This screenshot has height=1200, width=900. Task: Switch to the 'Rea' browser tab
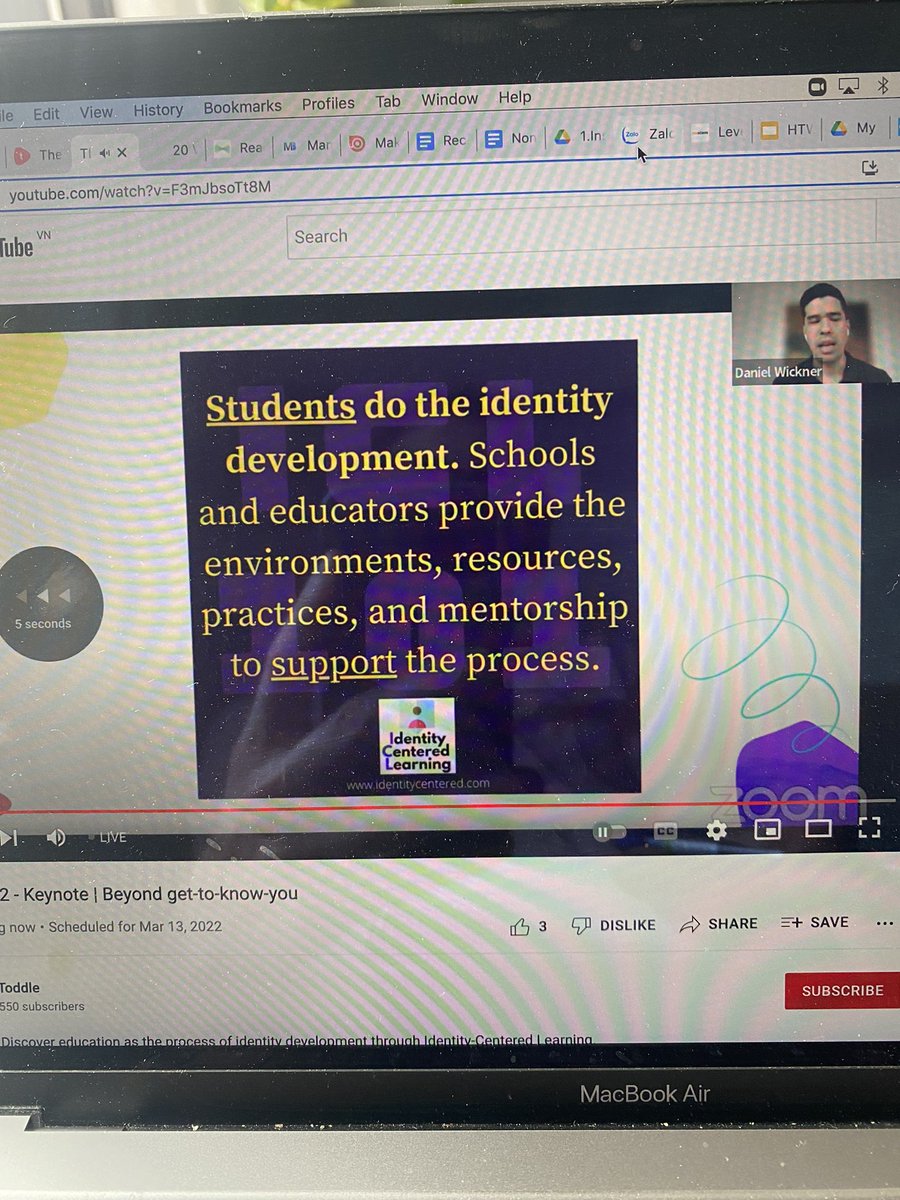(x=239, y=148)
